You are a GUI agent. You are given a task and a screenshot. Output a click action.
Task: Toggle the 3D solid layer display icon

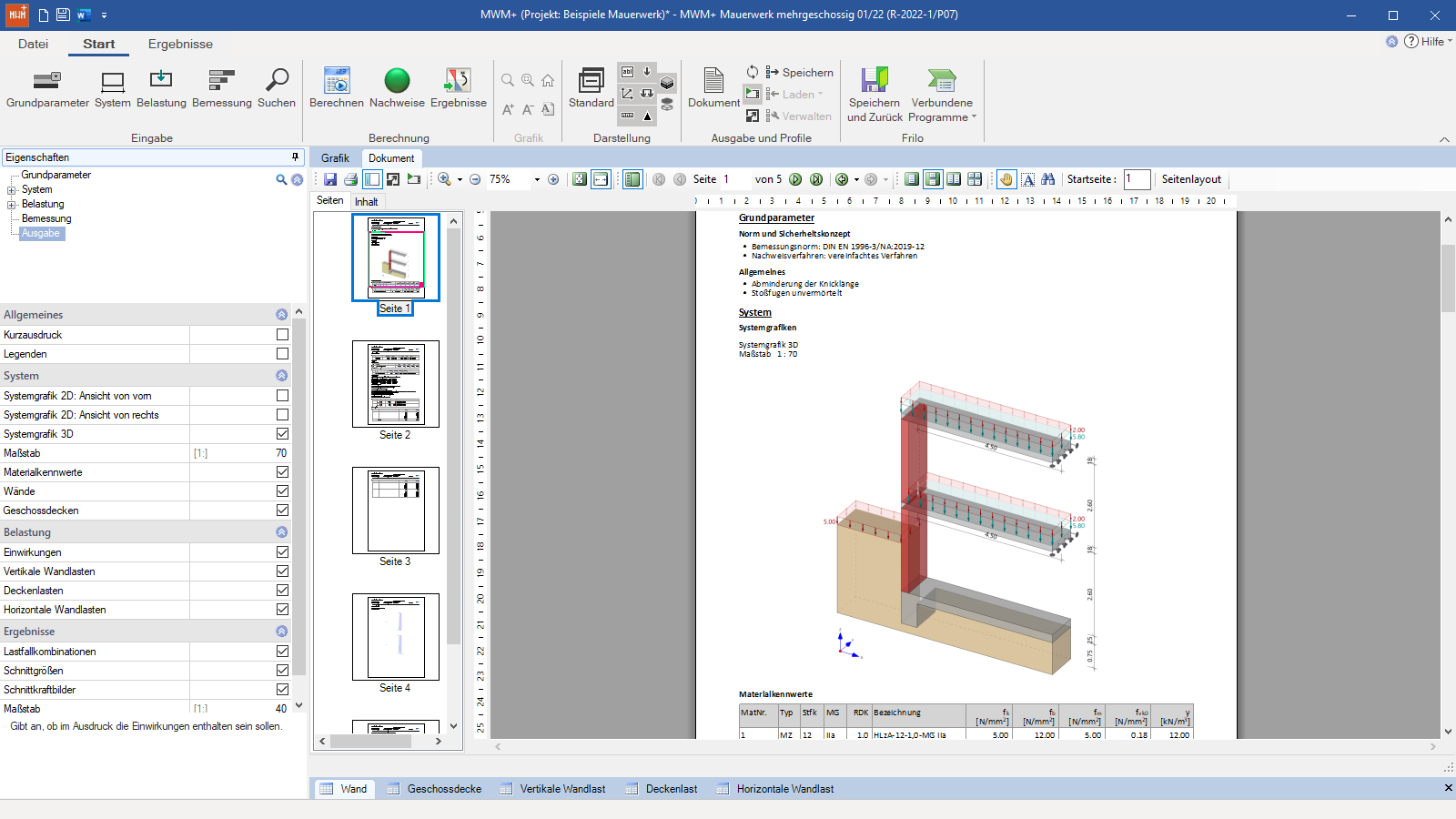pyautogui.click(x=667, y=83)
